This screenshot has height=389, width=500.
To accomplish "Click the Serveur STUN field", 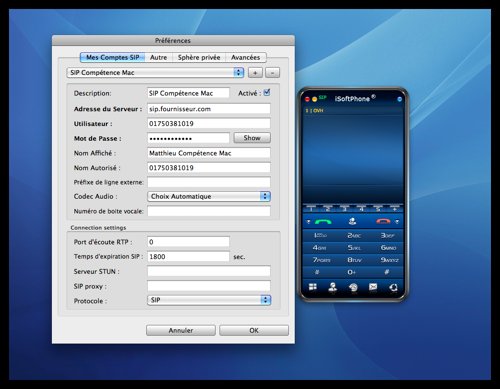I will pos(209,271).
